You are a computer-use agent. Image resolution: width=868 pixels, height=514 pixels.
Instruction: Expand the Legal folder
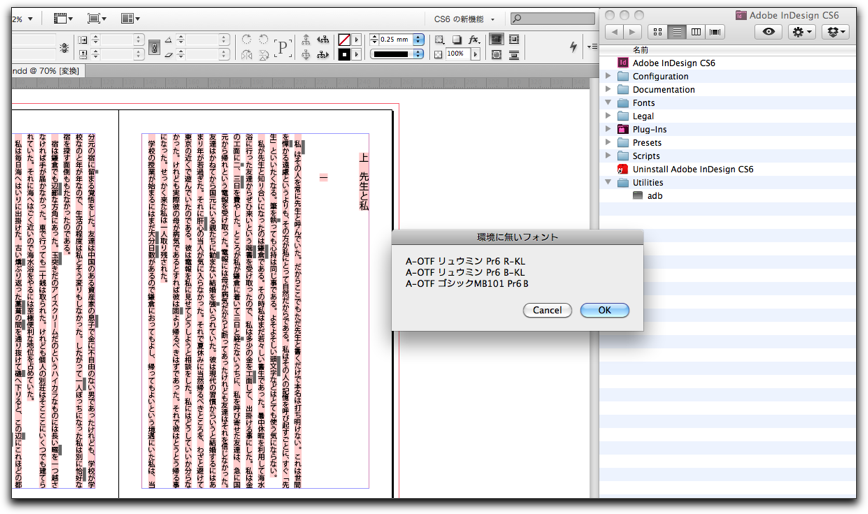(x=608, y=116)
